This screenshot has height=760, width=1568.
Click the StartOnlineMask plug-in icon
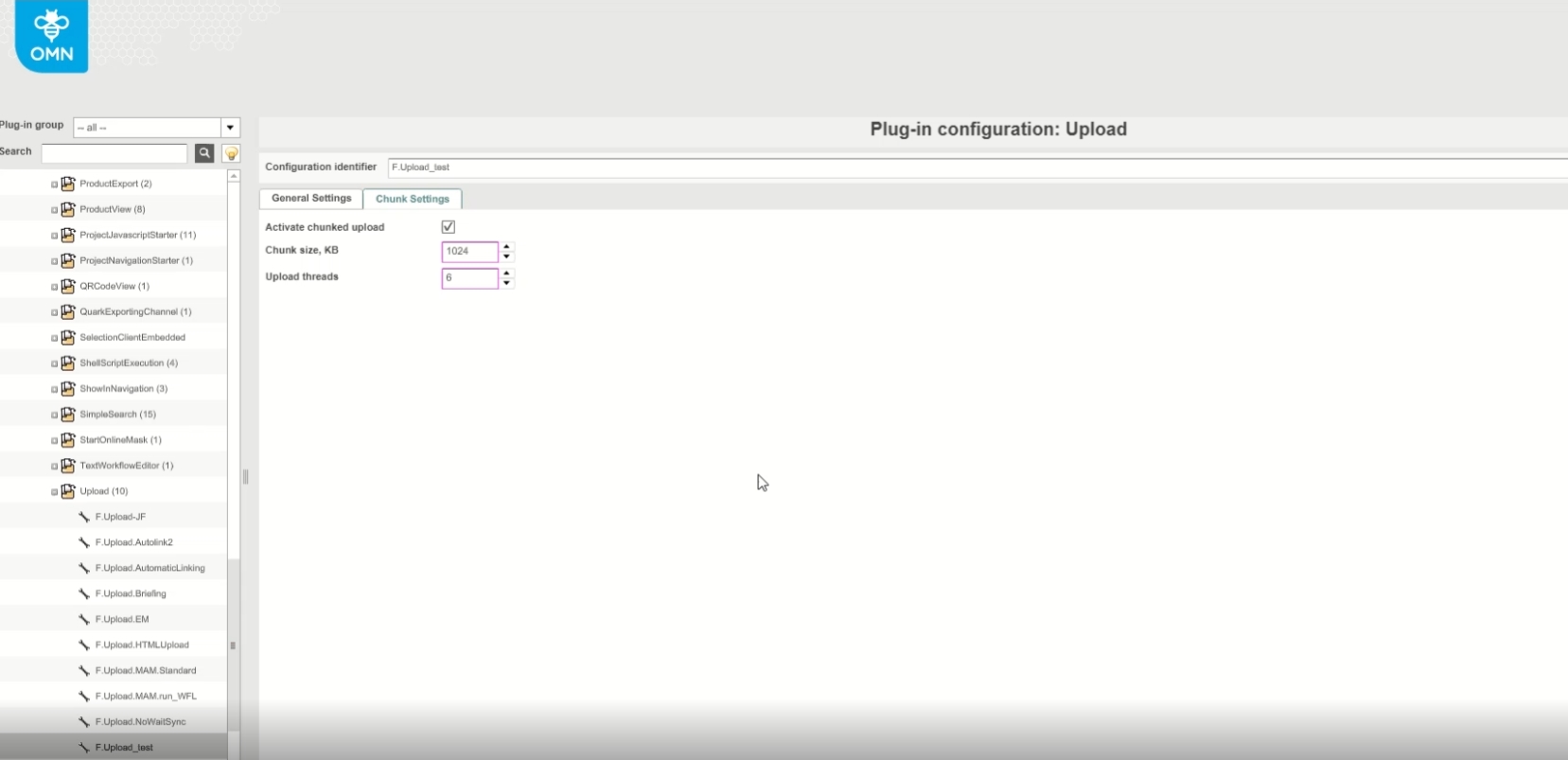68,439
